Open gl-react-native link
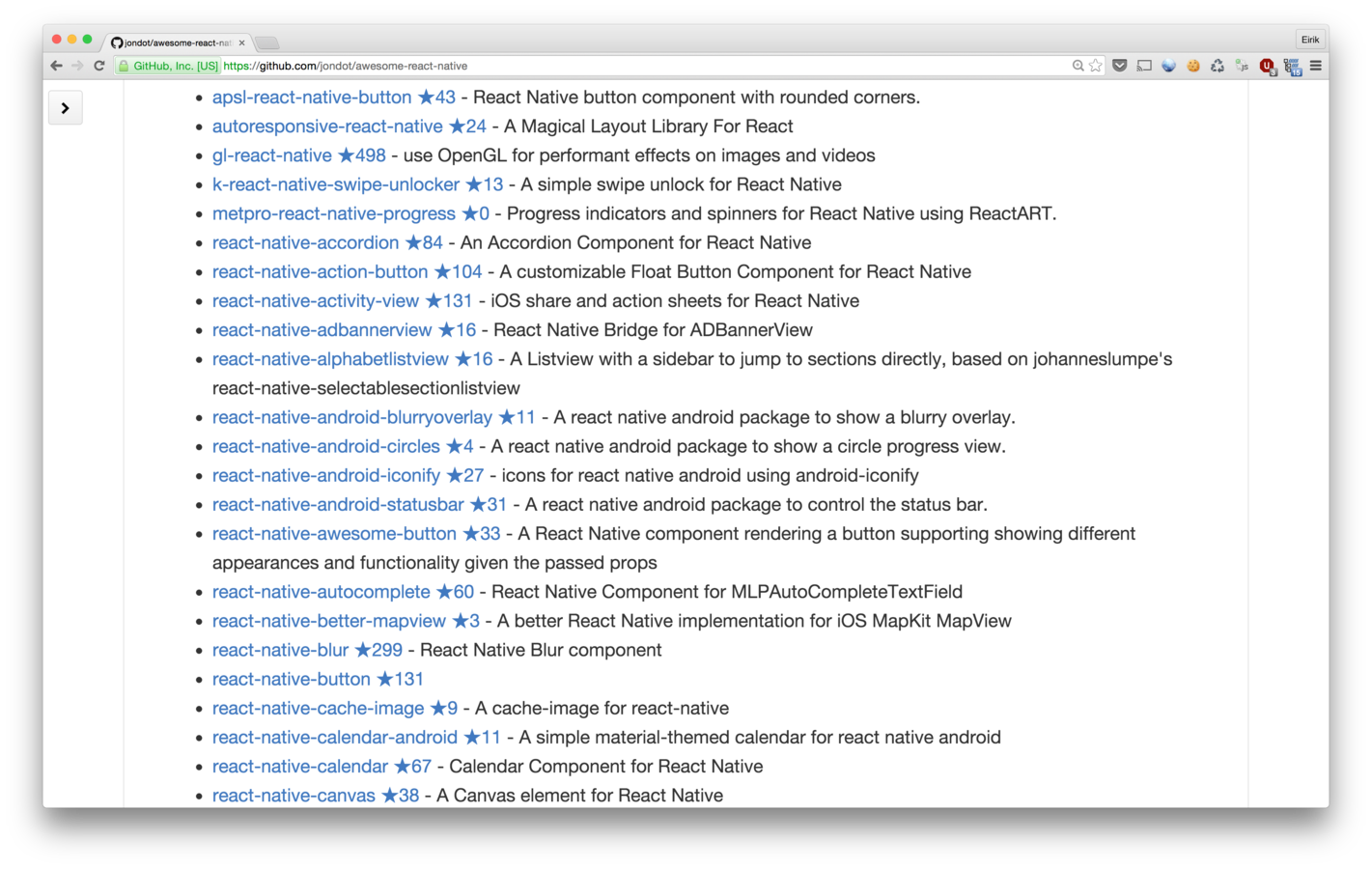The width and height of the screenshot is (1372, 869). (x=298, y=155)
